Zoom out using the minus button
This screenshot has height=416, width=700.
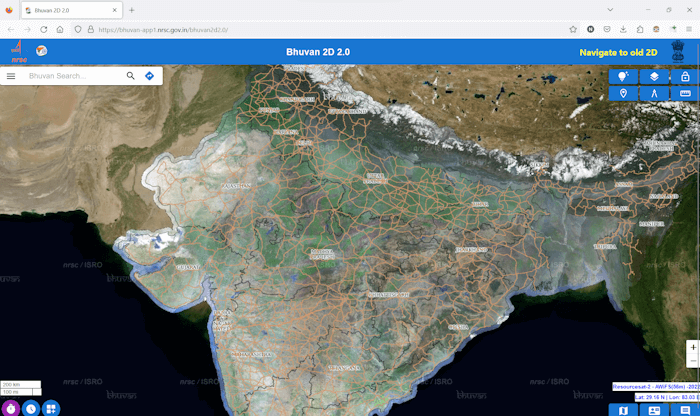coord(693,361)
